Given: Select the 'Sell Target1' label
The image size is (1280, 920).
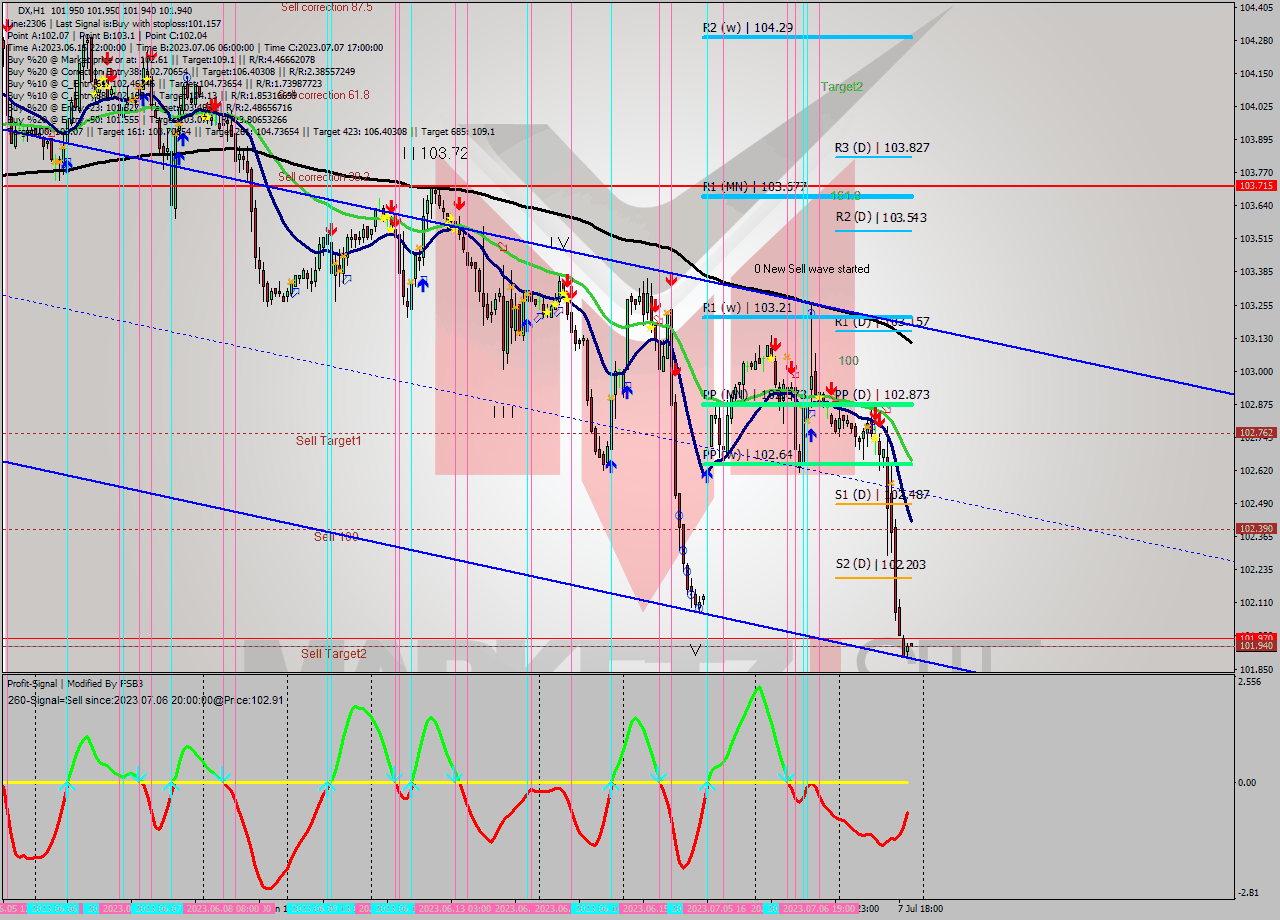Looking at the screenshot, I should (328, 440).
